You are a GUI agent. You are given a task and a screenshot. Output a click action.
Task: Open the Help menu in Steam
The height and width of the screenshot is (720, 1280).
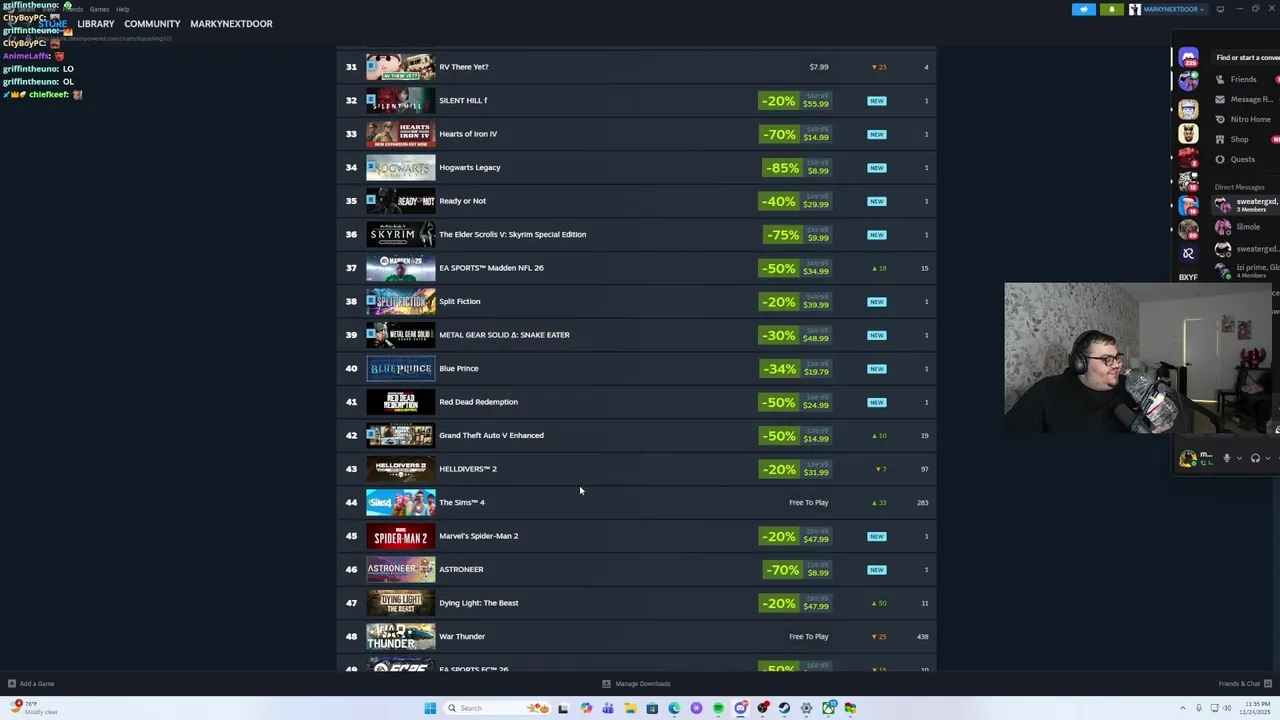[x=122, y=9]
